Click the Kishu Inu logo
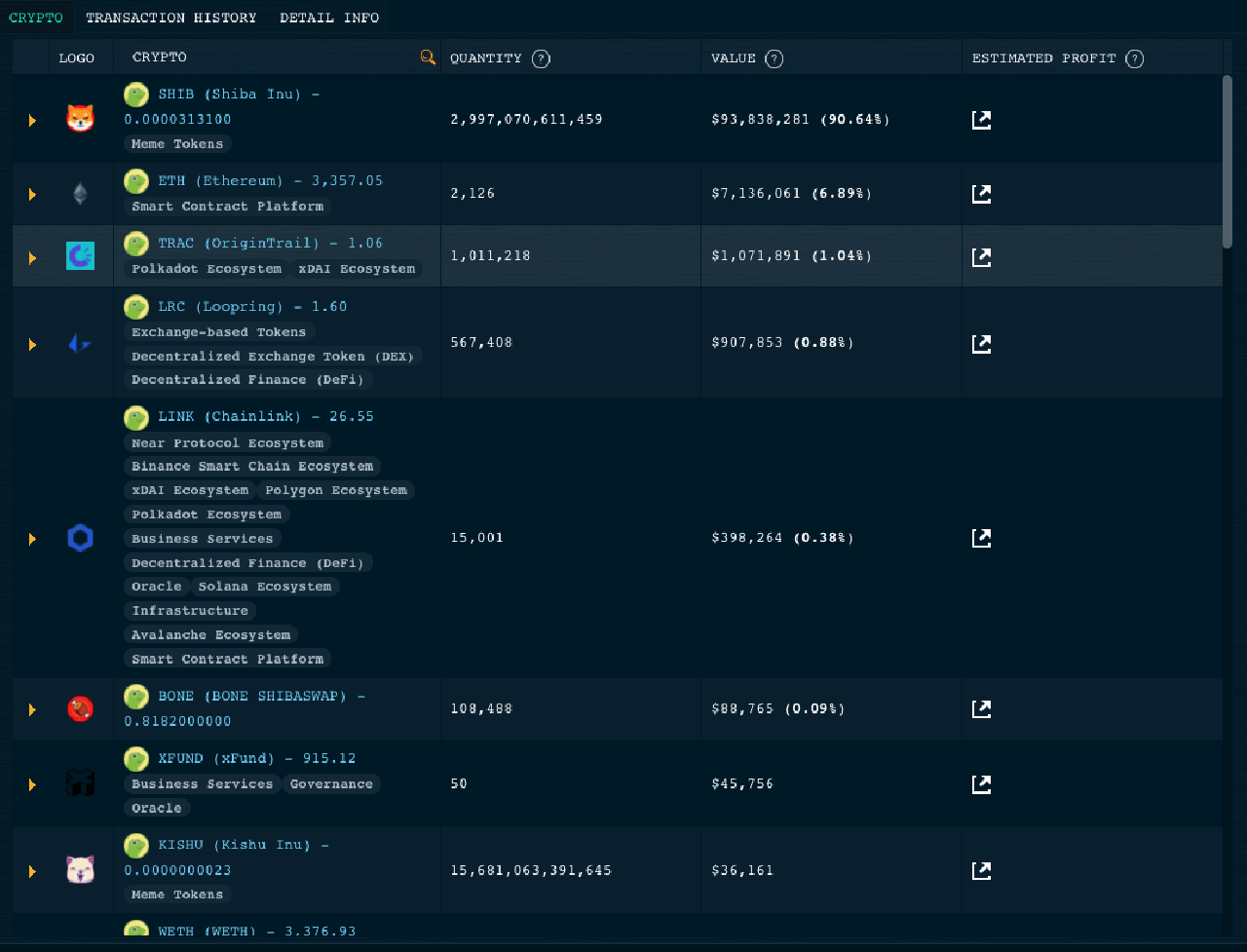 point(80,870)
